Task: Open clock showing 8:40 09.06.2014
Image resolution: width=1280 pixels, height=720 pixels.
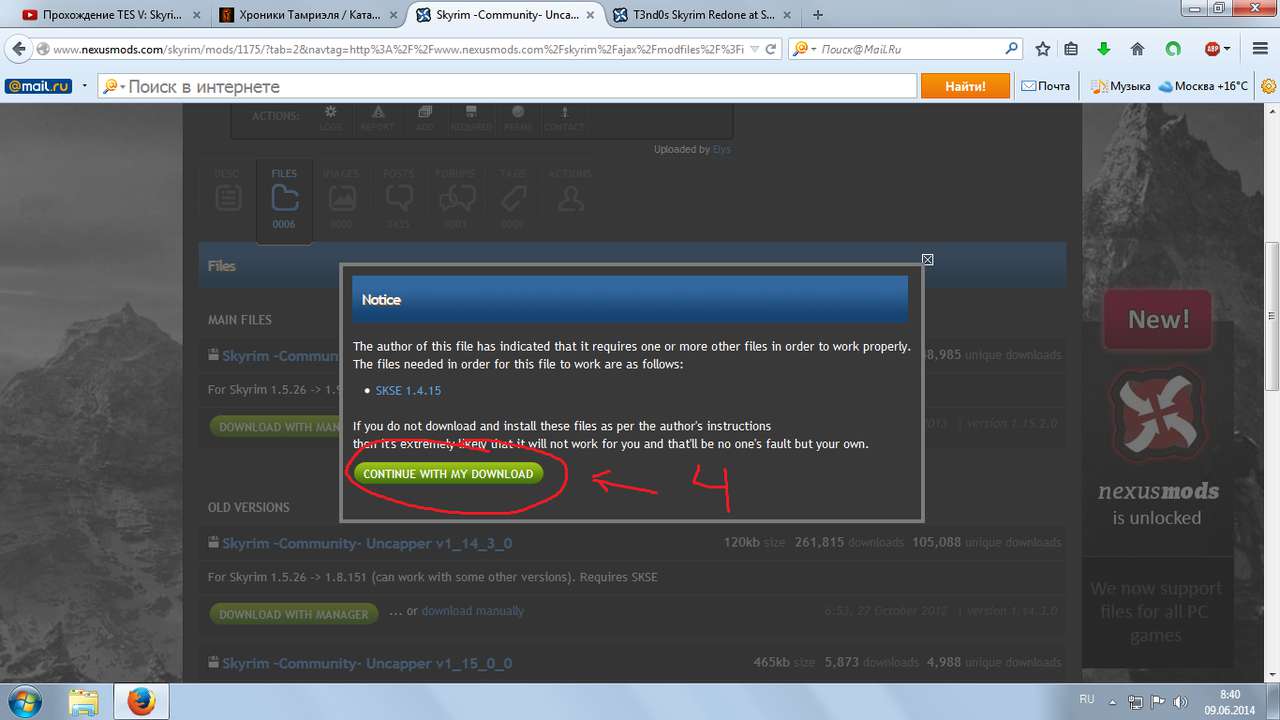Action: (1230, 702)
